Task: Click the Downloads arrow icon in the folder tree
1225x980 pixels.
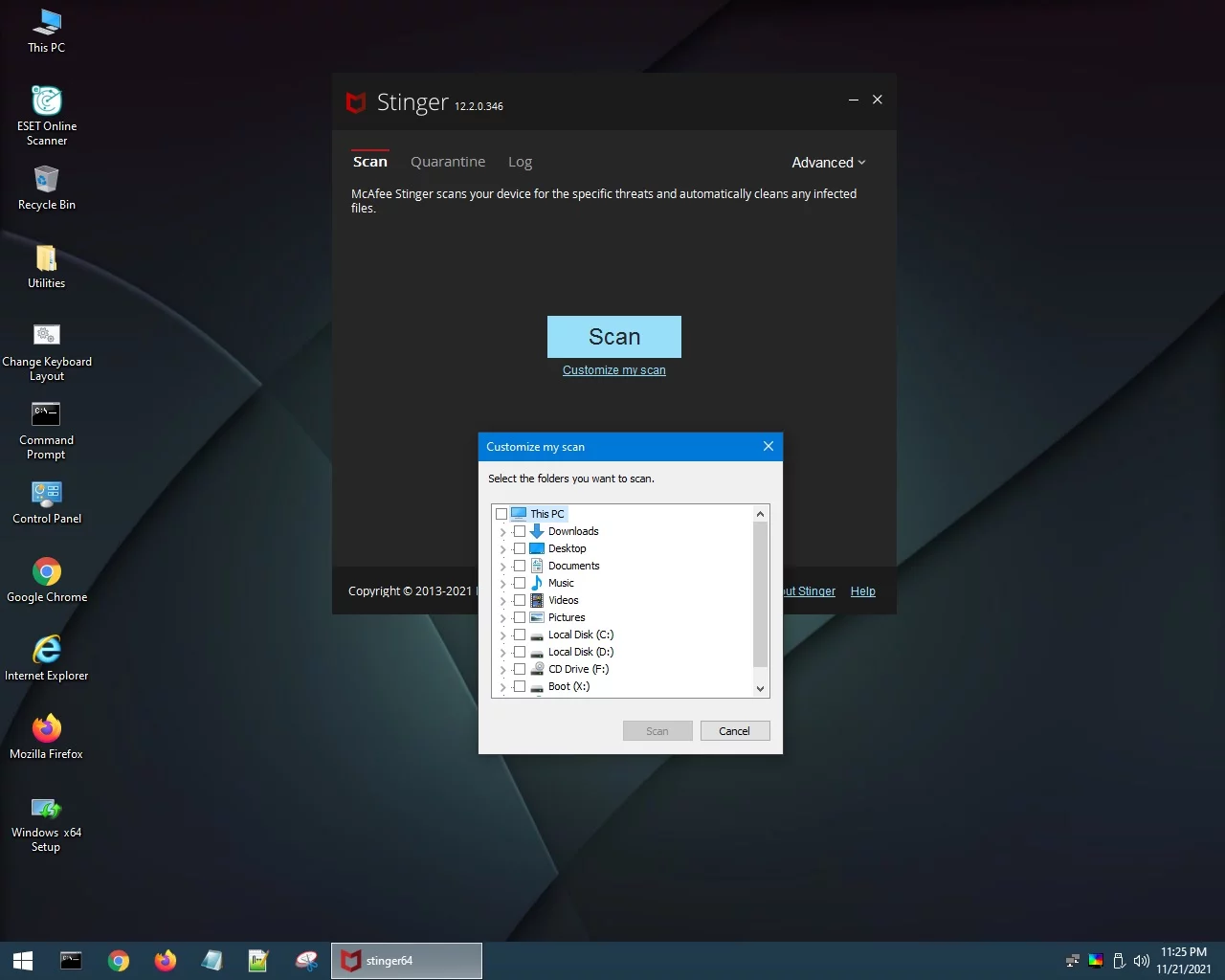Action: [537, 531]
